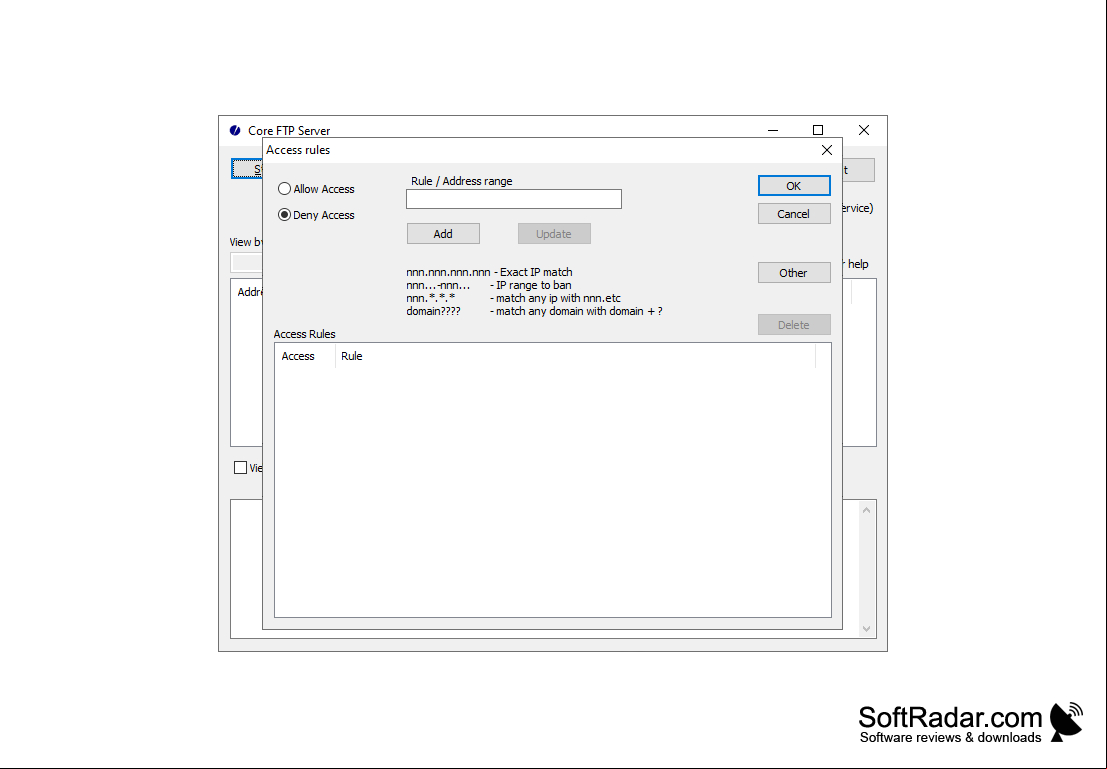Image resolution: width=1107 pixels, height=769 pixels.
Task: Sort by the Access column header
Action: (305, 357)
